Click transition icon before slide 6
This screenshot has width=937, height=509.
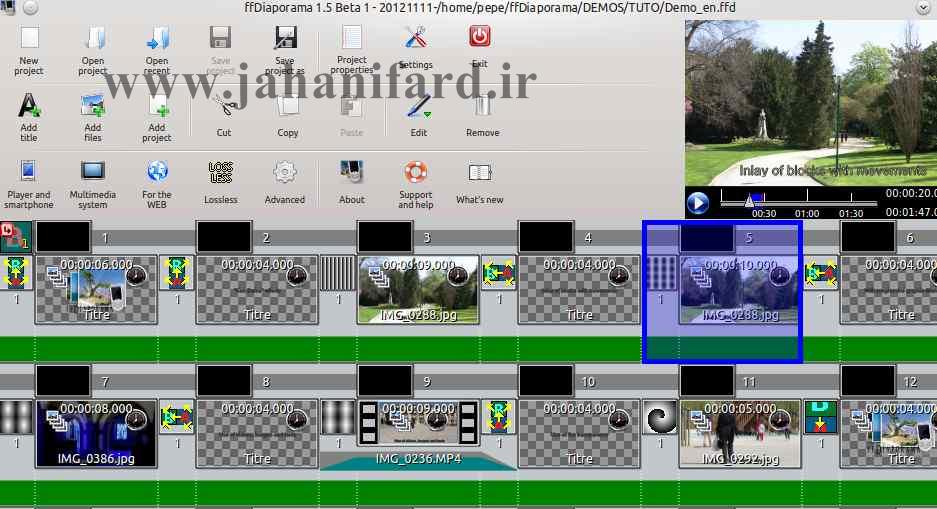pos(821,273)
